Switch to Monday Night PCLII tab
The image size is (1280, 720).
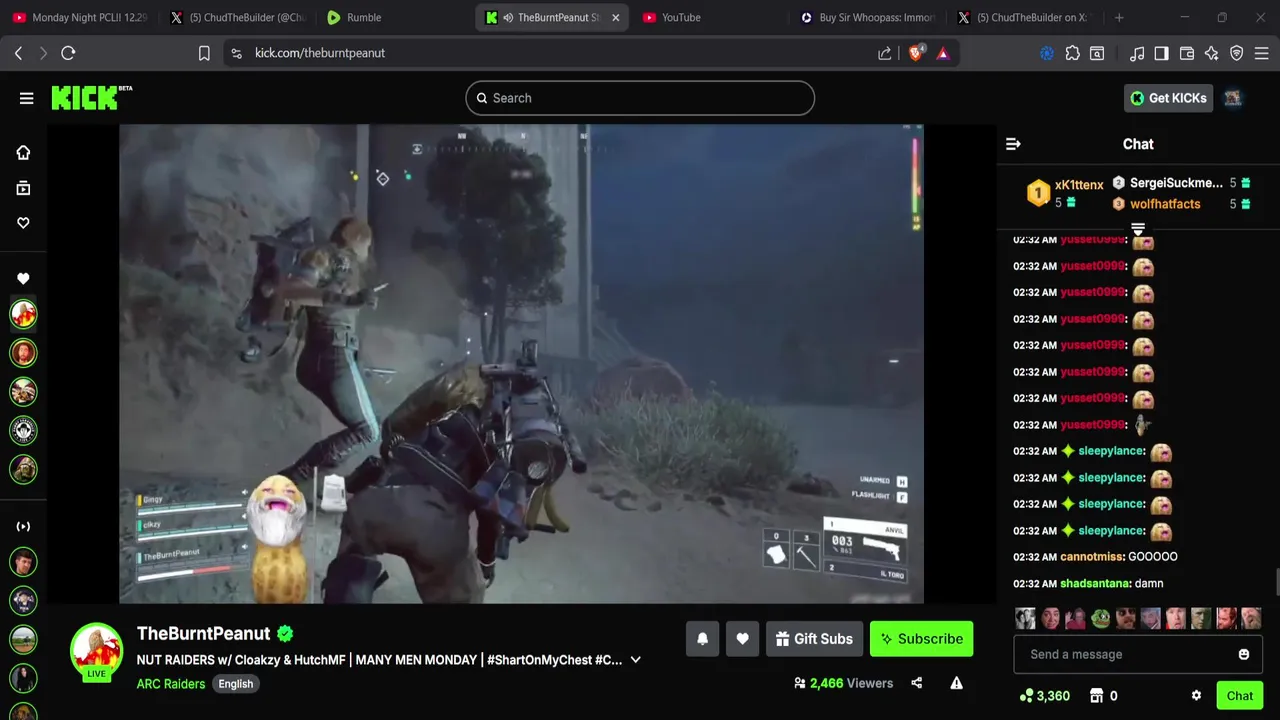(x=80, y=17)
